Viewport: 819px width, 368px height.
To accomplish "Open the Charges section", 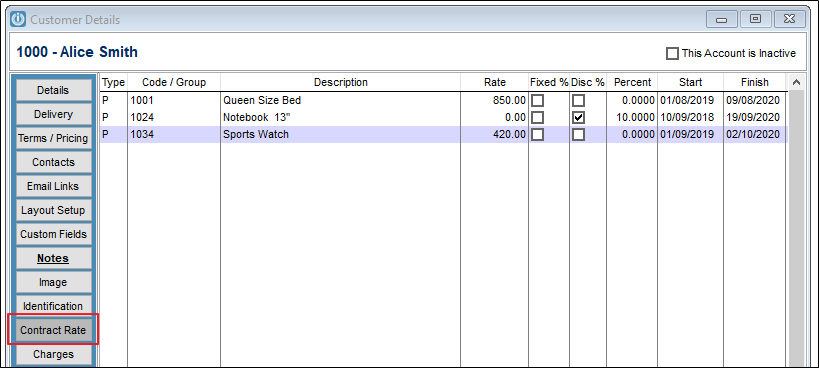I will [x=53, y=354].
